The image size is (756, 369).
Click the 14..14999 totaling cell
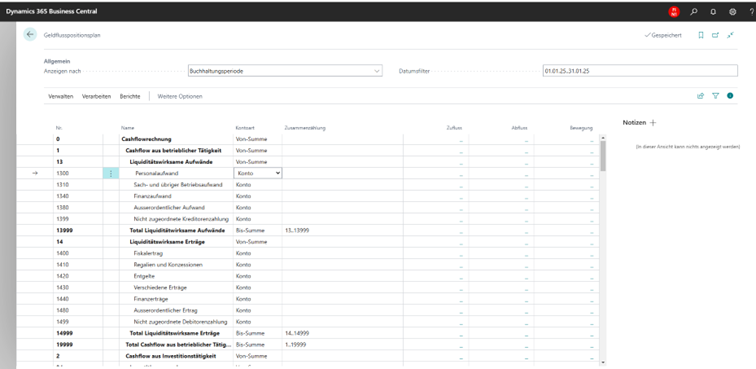click(x=342, y=333)
